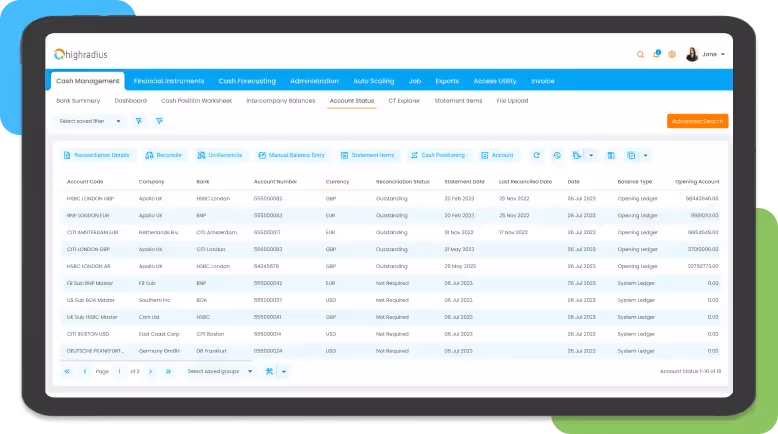Image resolution: width=778 pixels, height=434 pixels.
Task: Open the search magnifier icon in header
Action: (640, 55)
